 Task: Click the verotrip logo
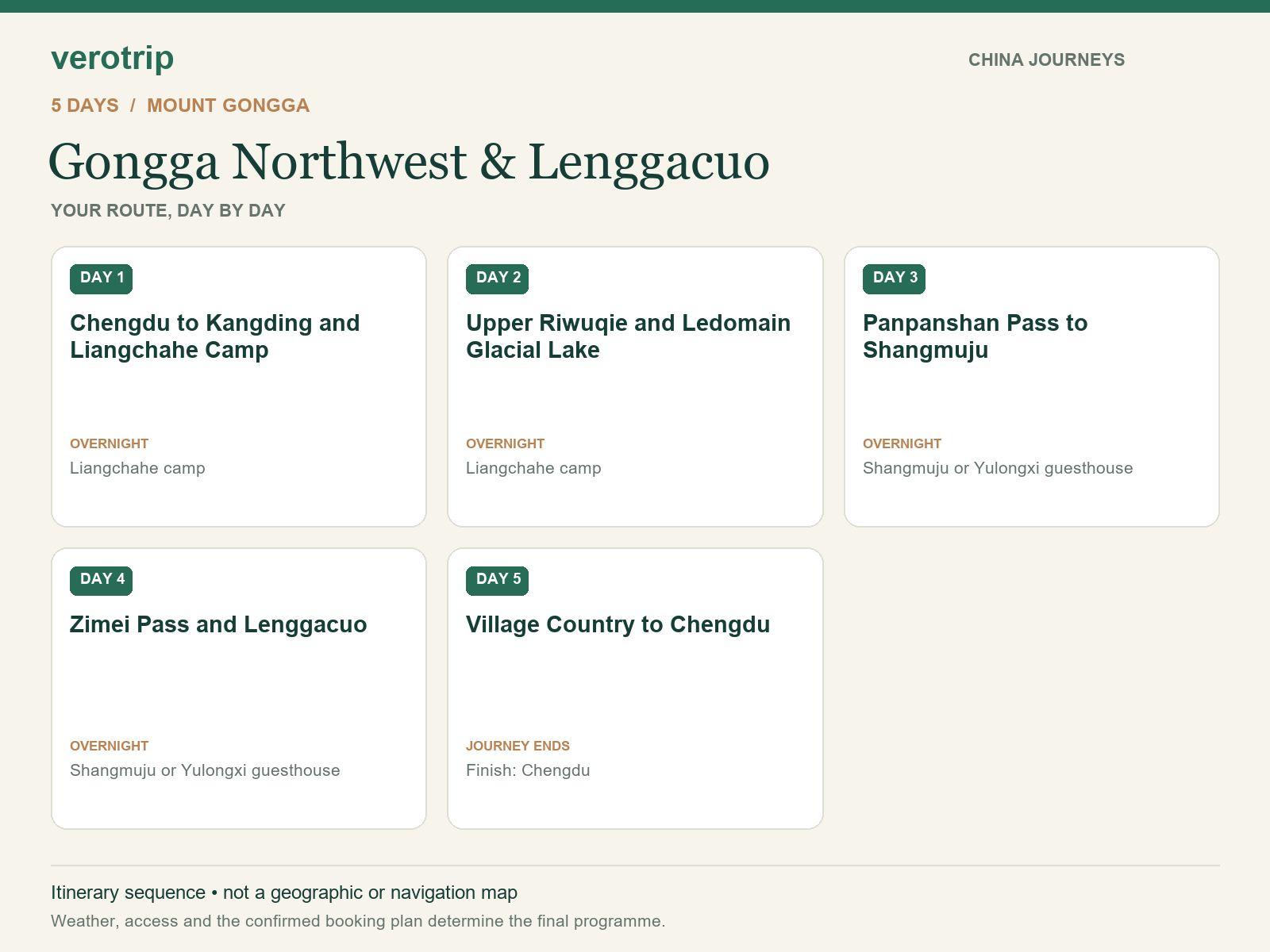112,59
